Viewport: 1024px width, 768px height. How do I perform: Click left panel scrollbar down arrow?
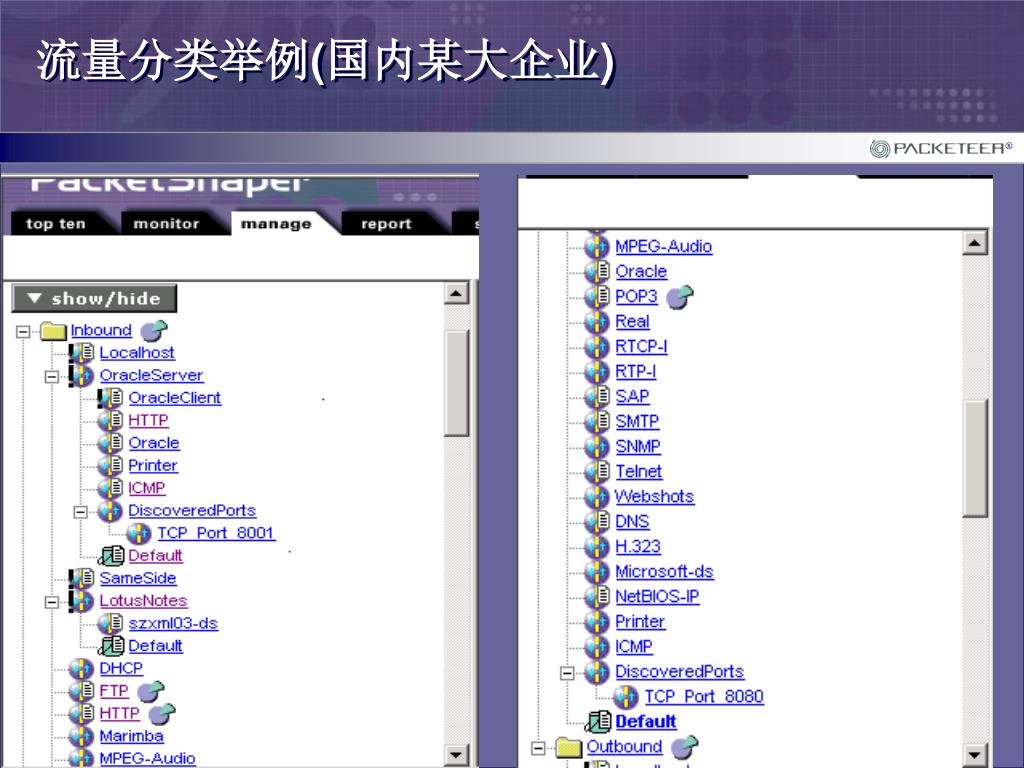pyautogui.click(x=456, y=755)
